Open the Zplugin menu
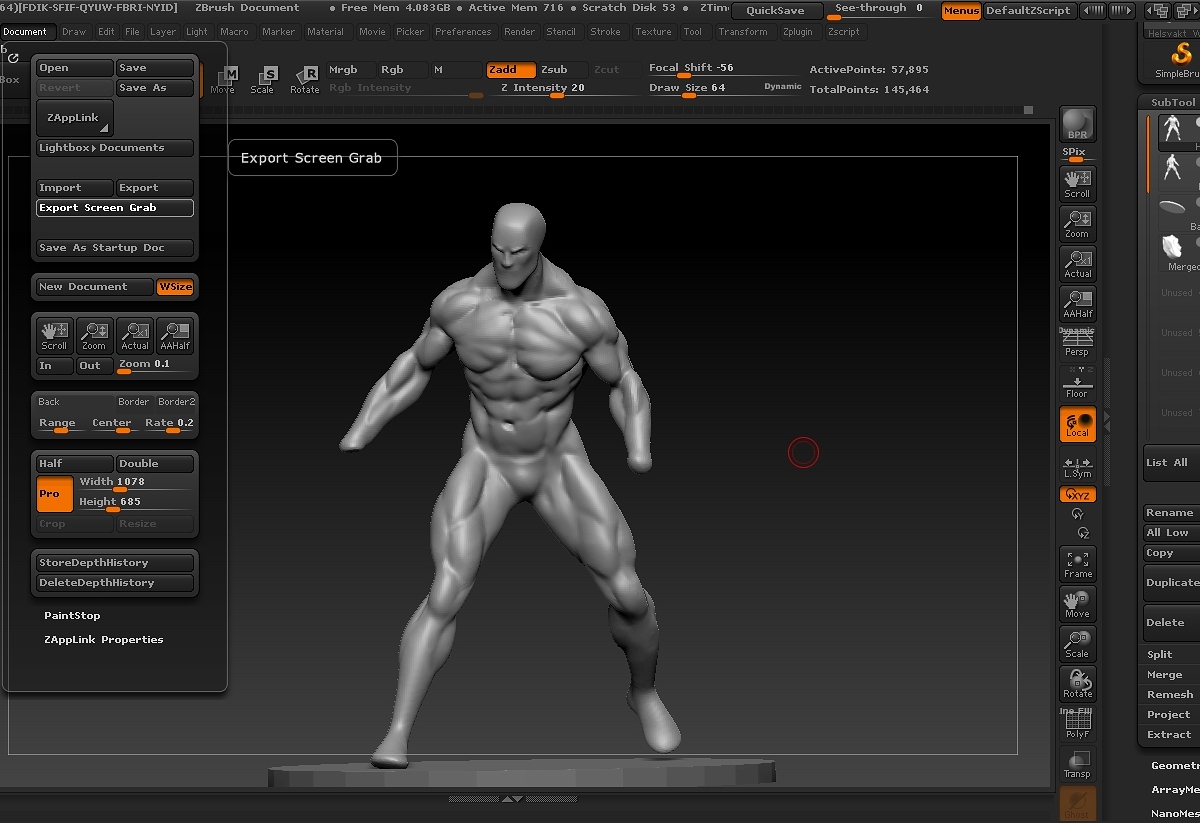 click(798, 32)
